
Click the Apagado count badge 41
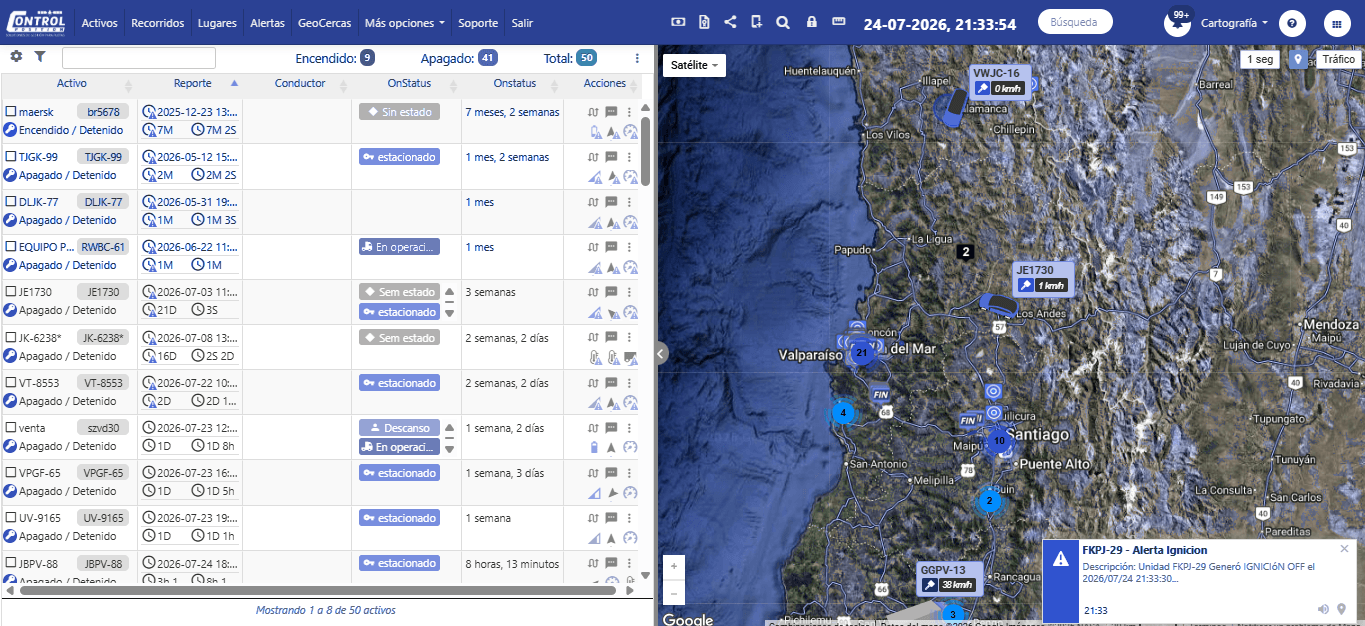click(487, 58)
